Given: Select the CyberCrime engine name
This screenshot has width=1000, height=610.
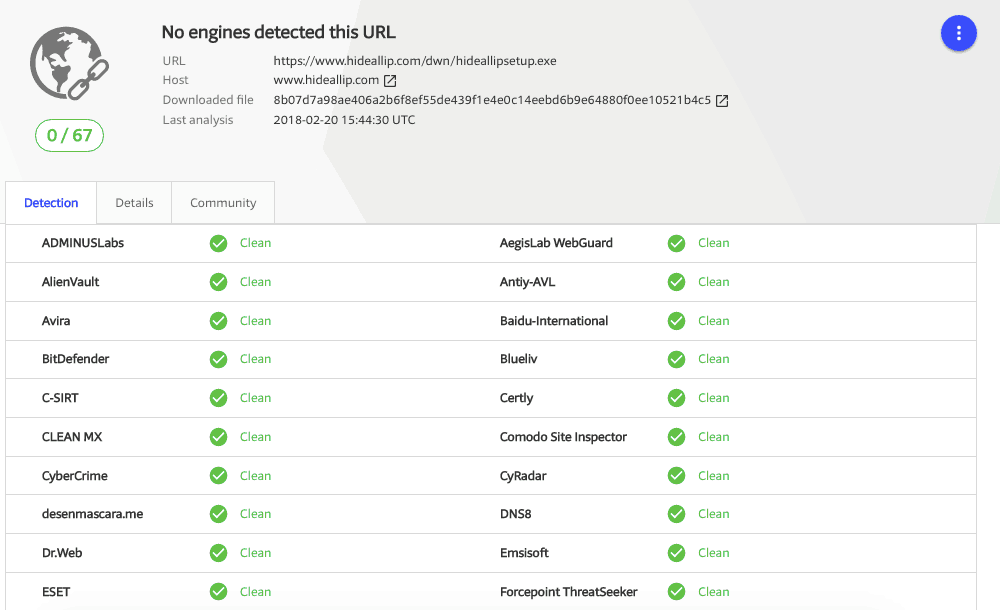Looking at the screenshot, I should pos(75,476).
